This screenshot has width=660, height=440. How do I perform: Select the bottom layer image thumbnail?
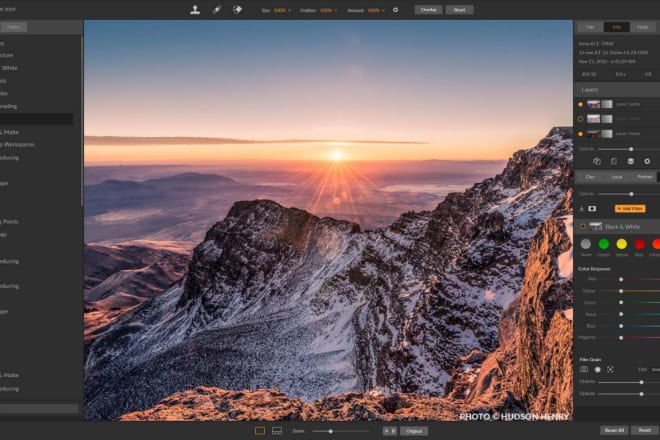click(593, 134)
